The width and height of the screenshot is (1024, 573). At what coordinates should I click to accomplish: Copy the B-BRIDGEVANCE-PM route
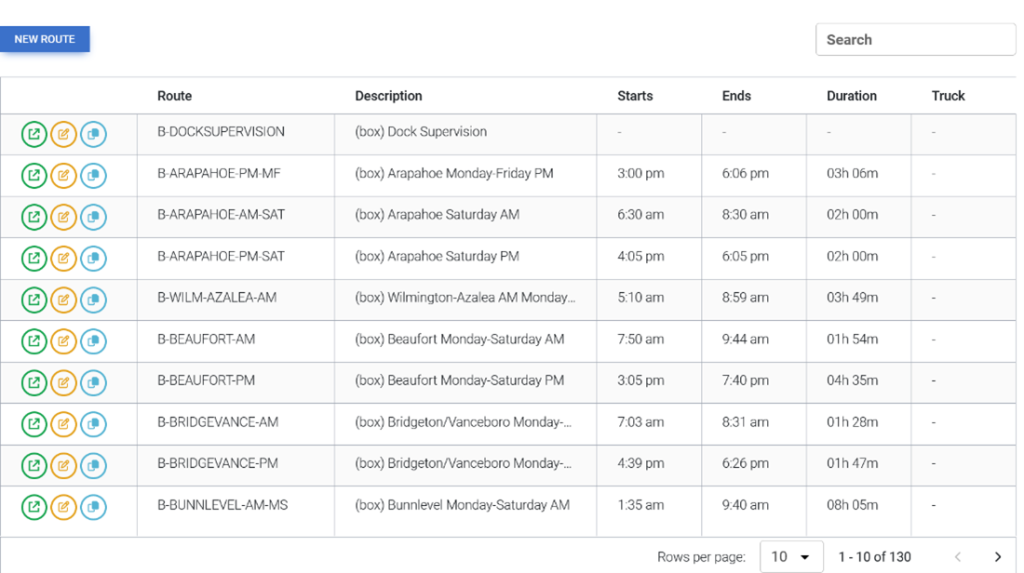tap(93, 465)
